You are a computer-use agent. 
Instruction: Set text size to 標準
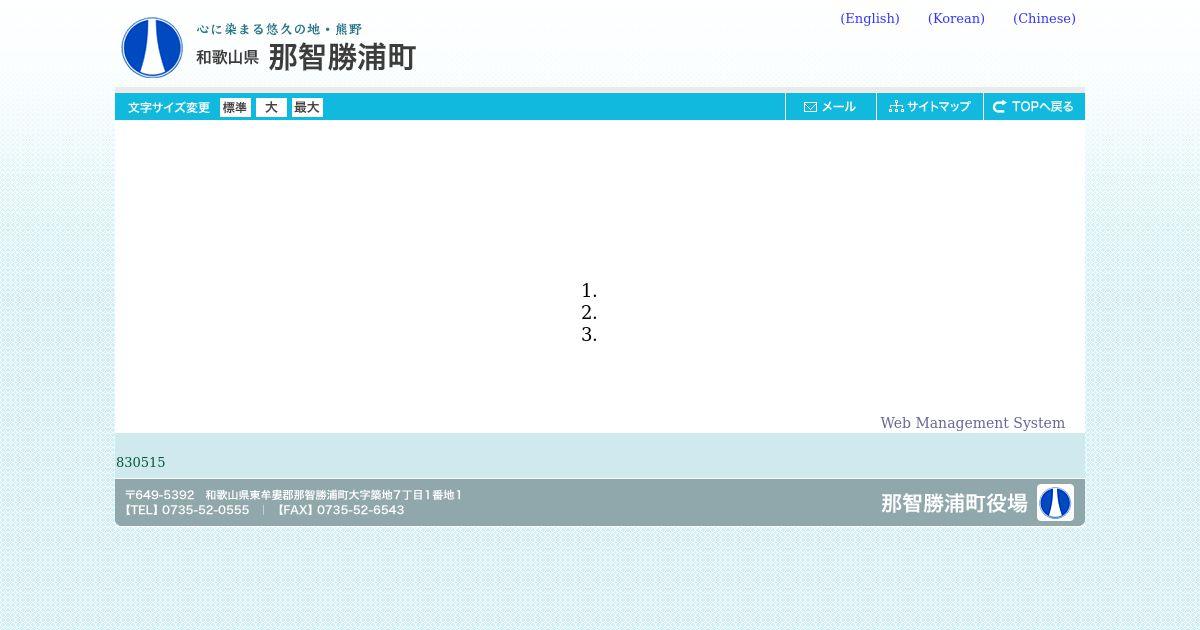tap(235, 107)
